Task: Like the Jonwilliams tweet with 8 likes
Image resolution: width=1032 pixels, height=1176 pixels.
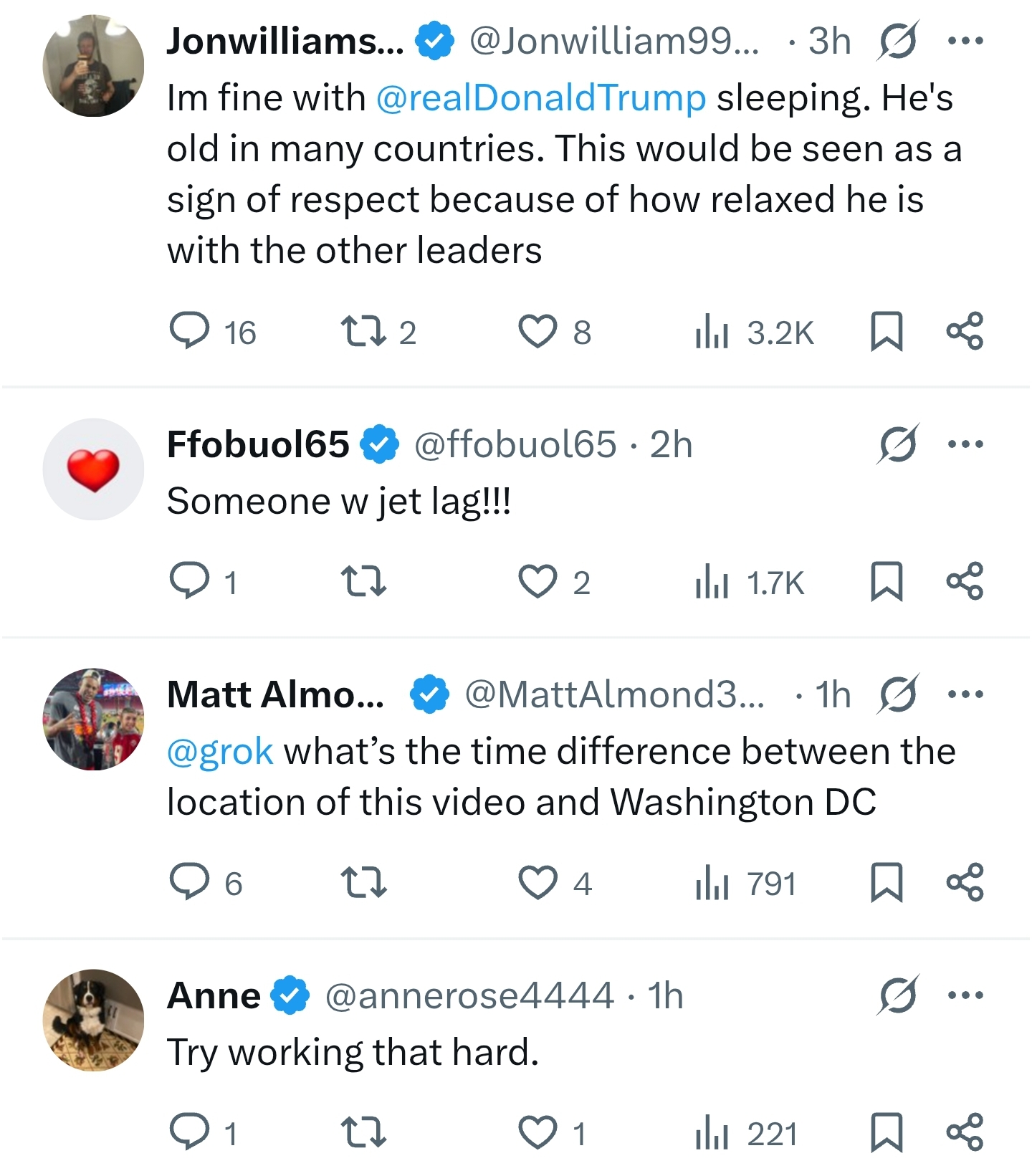Action: pyautogui.click(x=555, y=332)
